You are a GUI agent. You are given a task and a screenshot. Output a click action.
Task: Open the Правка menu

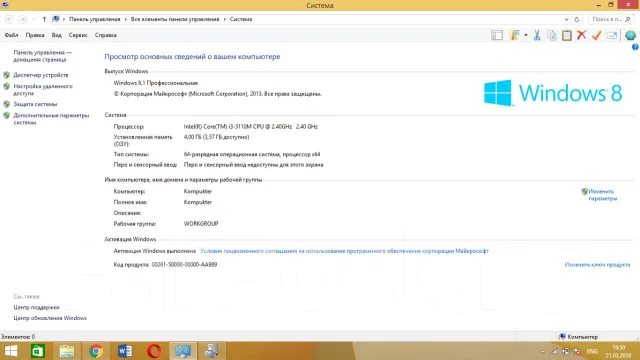(x=35, y=35)
